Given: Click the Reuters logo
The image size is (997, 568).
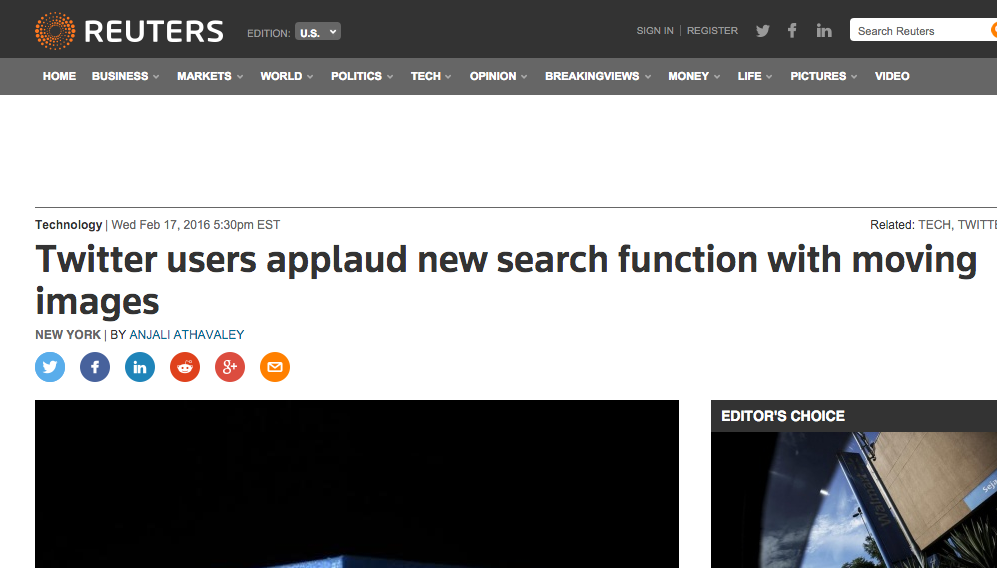Looking at the screenshot, I should (x=129, y=31).
